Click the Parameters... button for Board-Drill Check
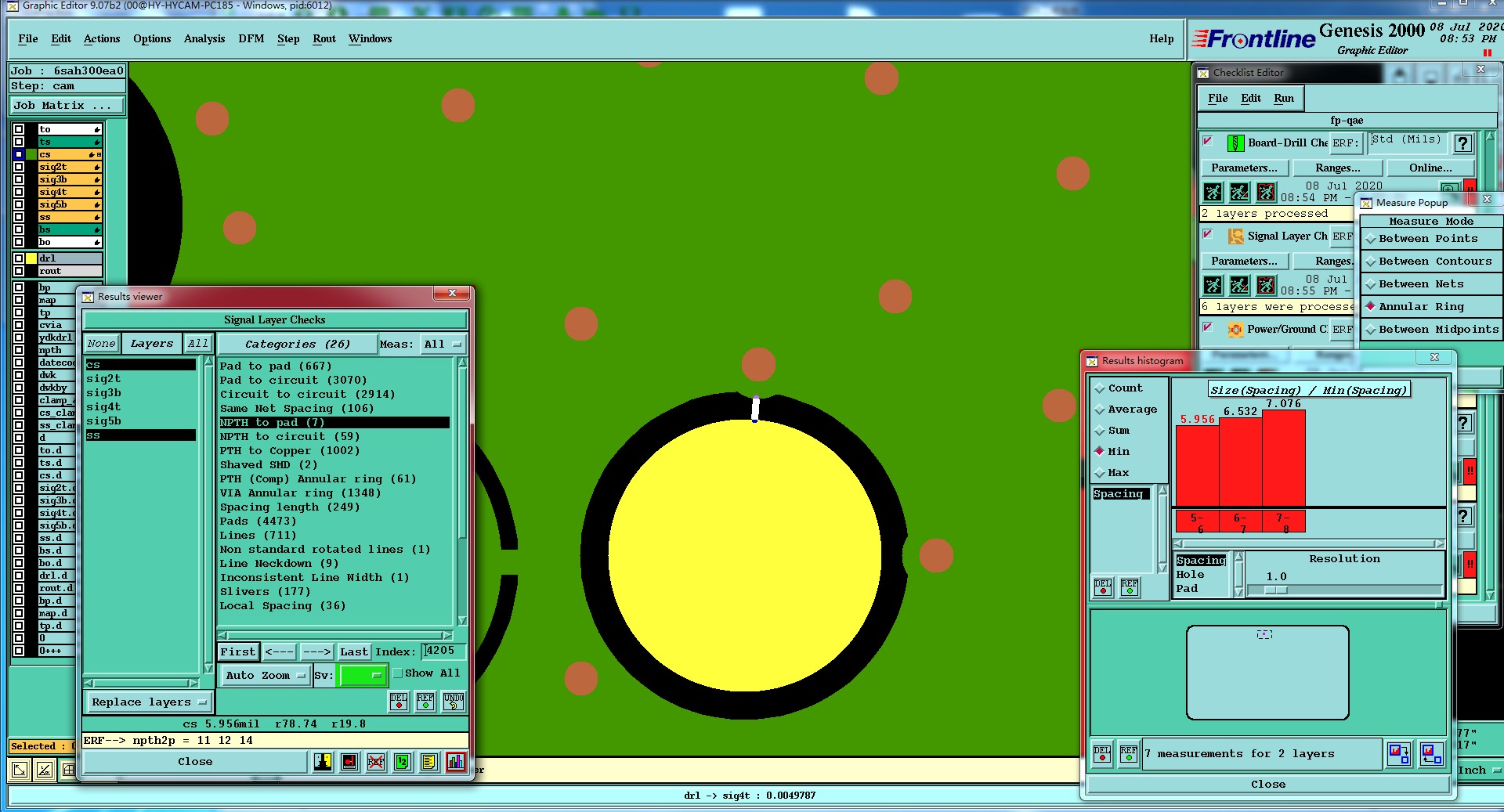 (x=1244, y=168)
